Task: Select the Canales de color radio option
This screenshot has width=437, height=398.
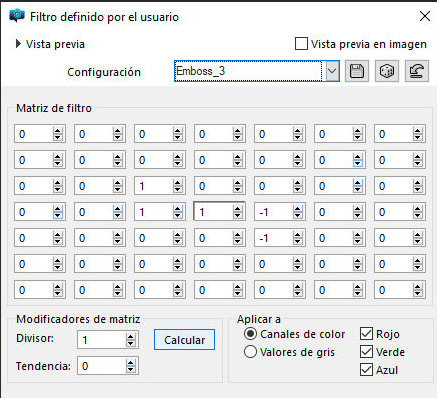Action: coord(250,334)
